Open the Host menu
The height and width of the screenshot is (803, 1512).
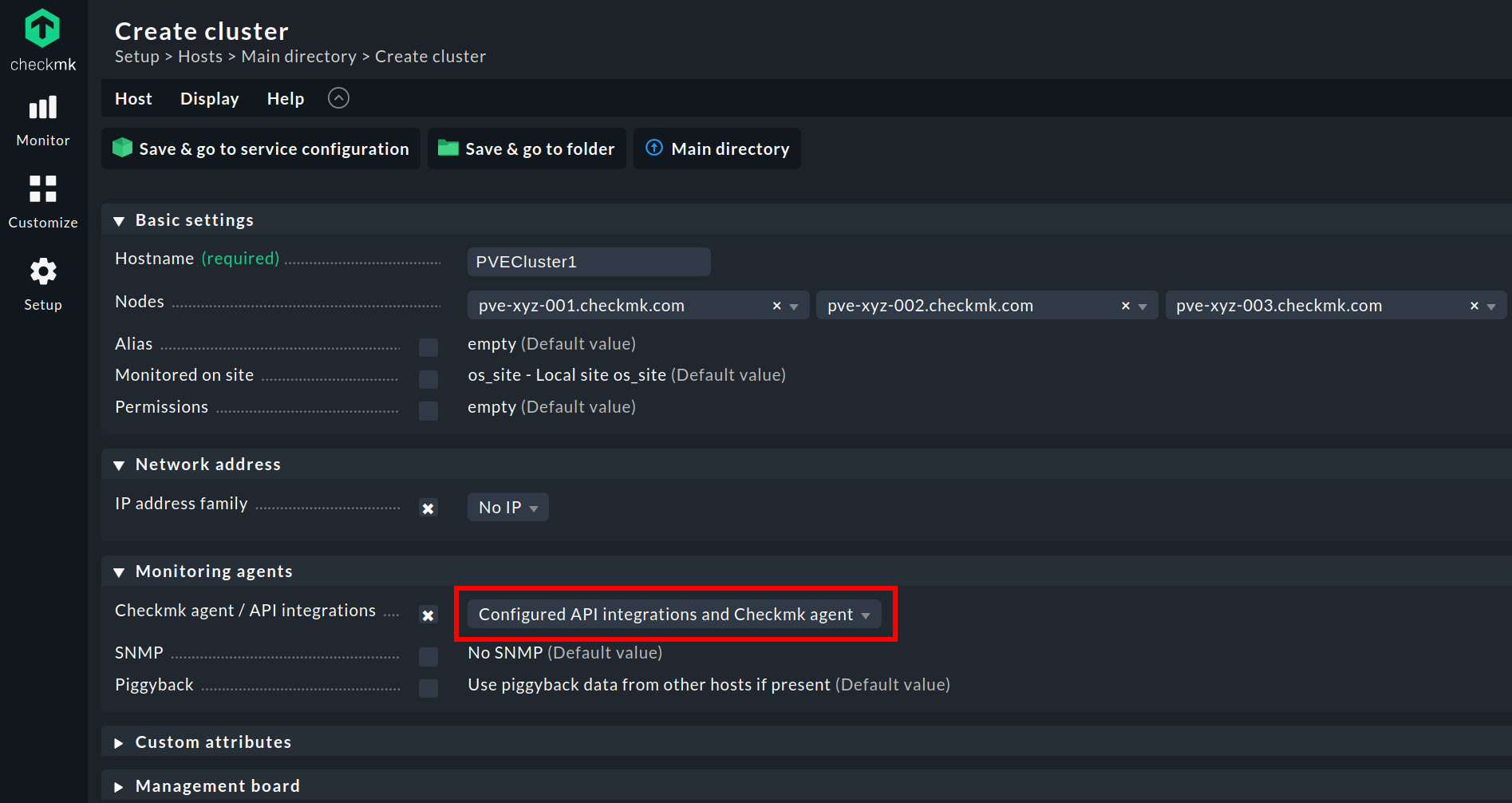pyautogui.click(x=133, y=99)
